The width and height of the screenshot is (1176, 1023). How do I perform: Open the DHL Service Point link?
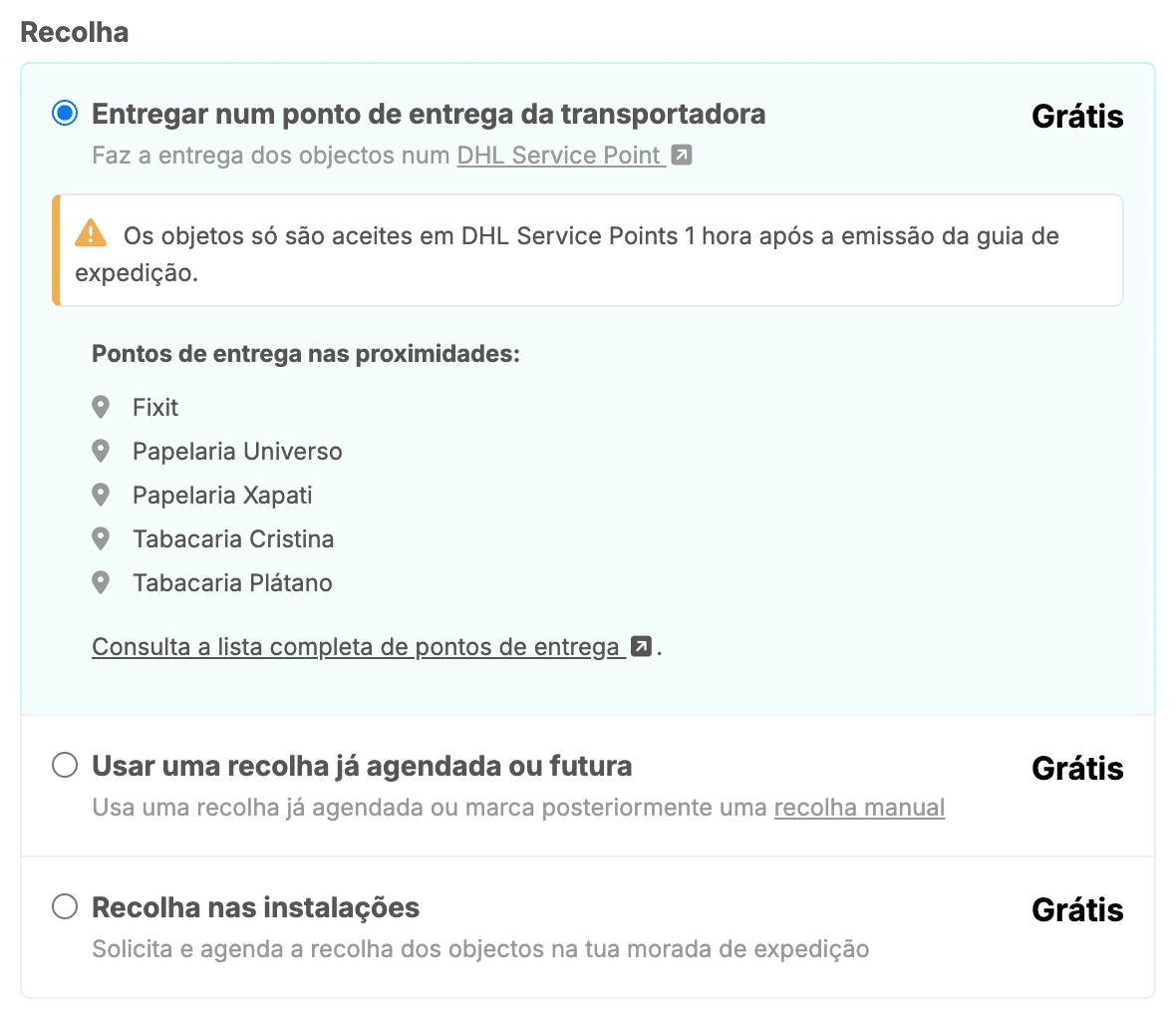559,156
